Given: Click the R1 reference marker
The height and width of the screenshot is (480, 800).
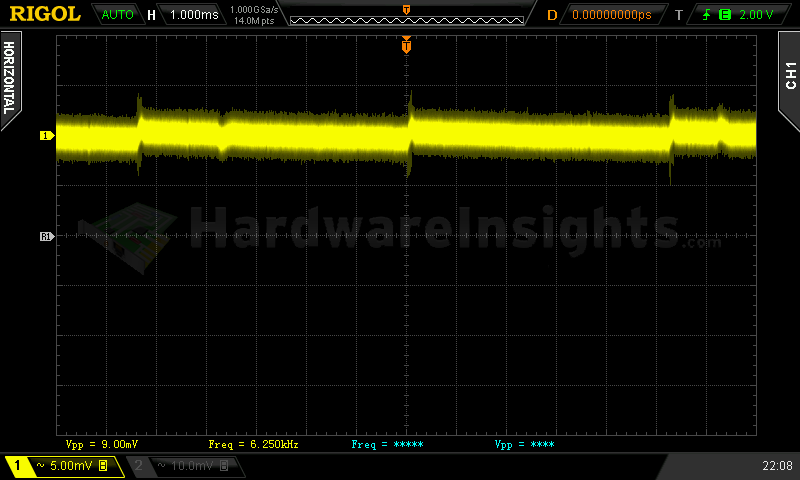Looking at the screenshot, I should click(46, 236).
